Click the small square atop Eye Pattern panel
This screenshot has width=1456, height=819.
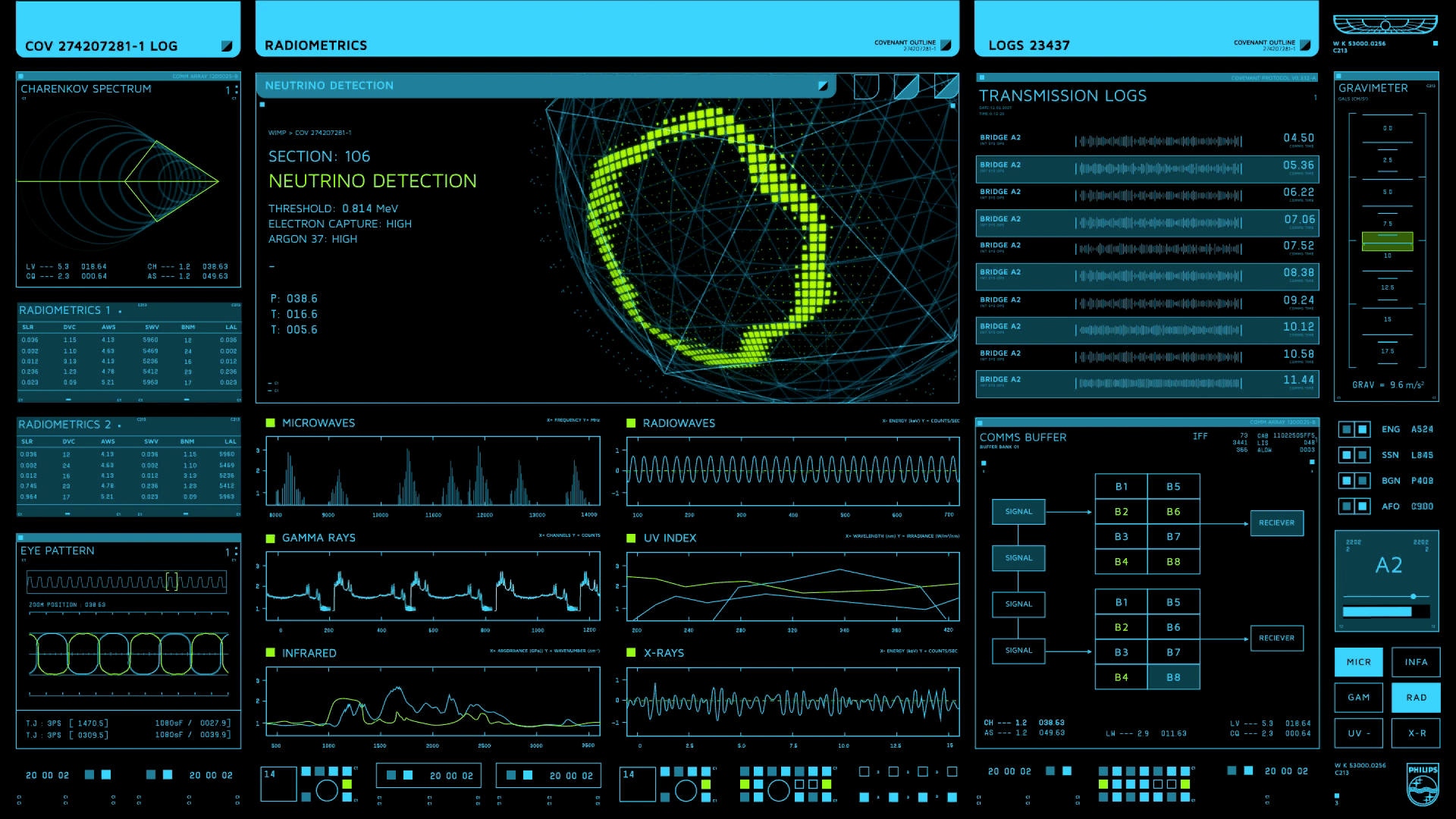(x=21, y=538)
